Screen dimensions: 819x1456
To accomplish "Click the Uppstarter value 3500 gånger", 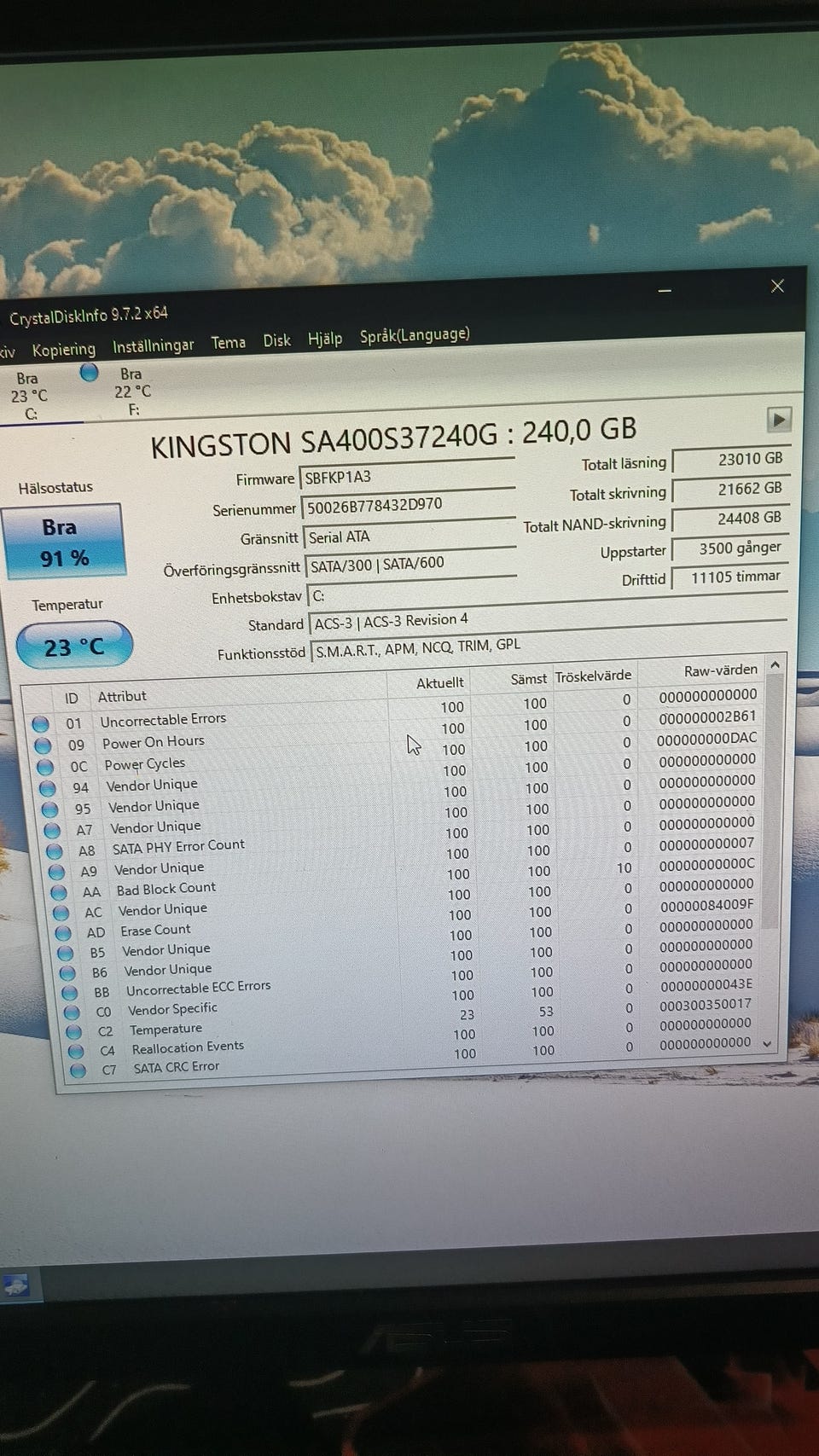I will (731, 548).
